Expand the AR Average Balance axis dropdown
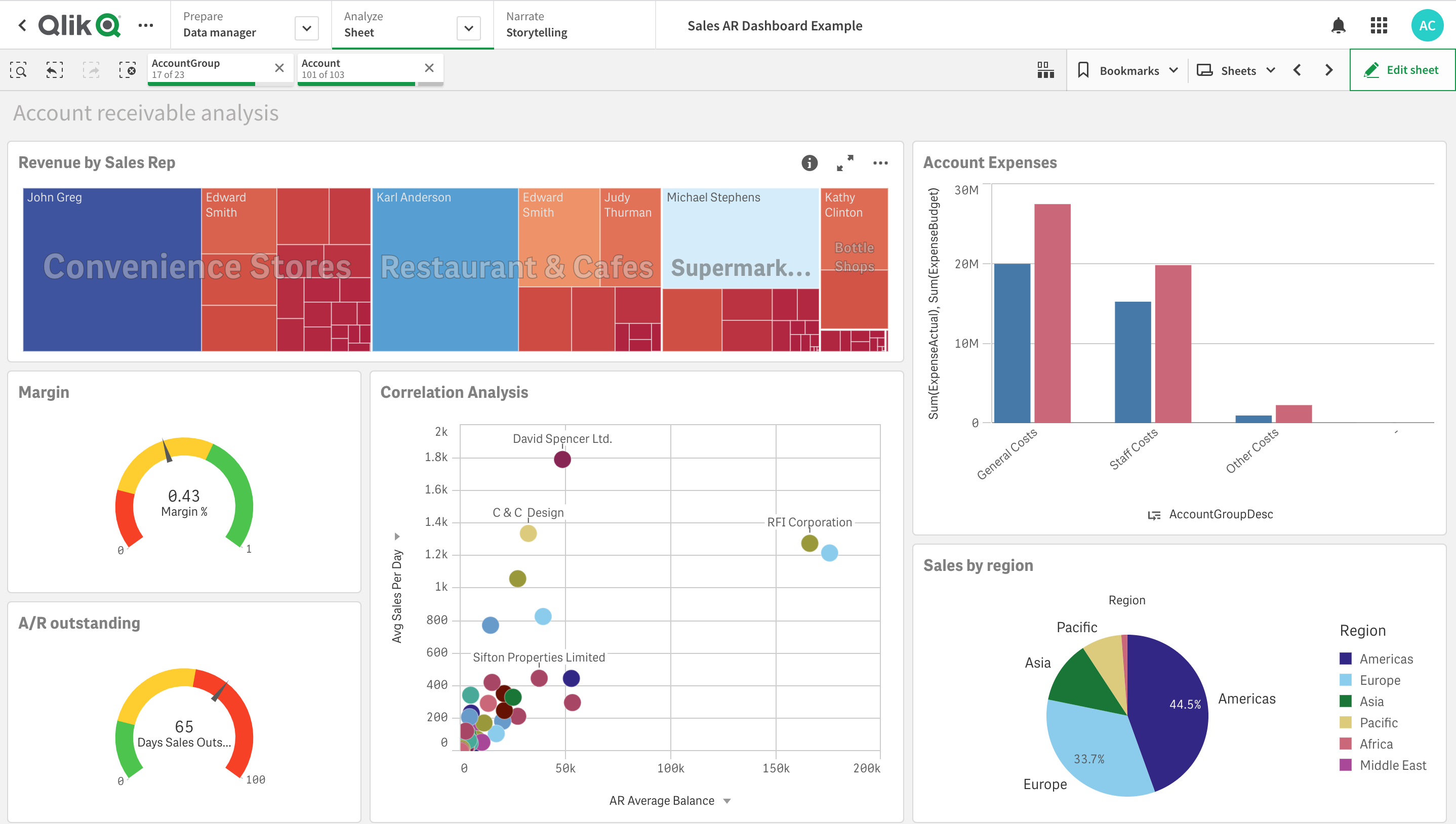This screenshot has height=824, width=1456. click(728, 800)
